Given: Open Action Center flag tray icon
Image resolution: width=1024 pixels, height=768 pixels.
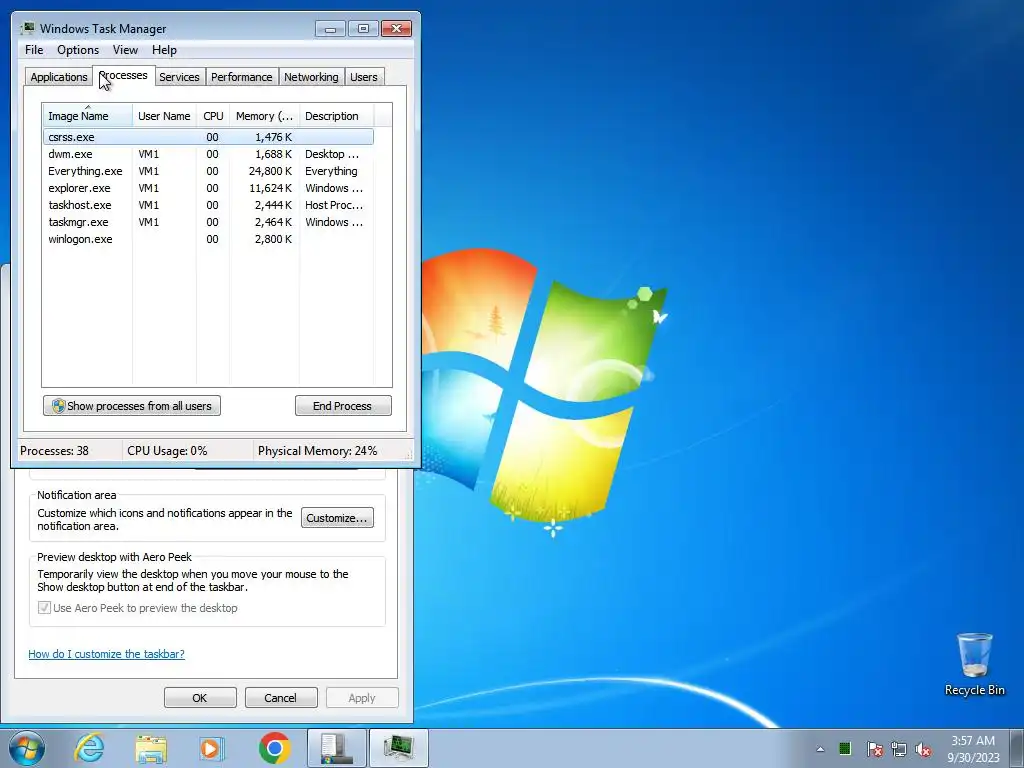Looking at the screenshot, I should pyautogui.click(x=874, y=749).
